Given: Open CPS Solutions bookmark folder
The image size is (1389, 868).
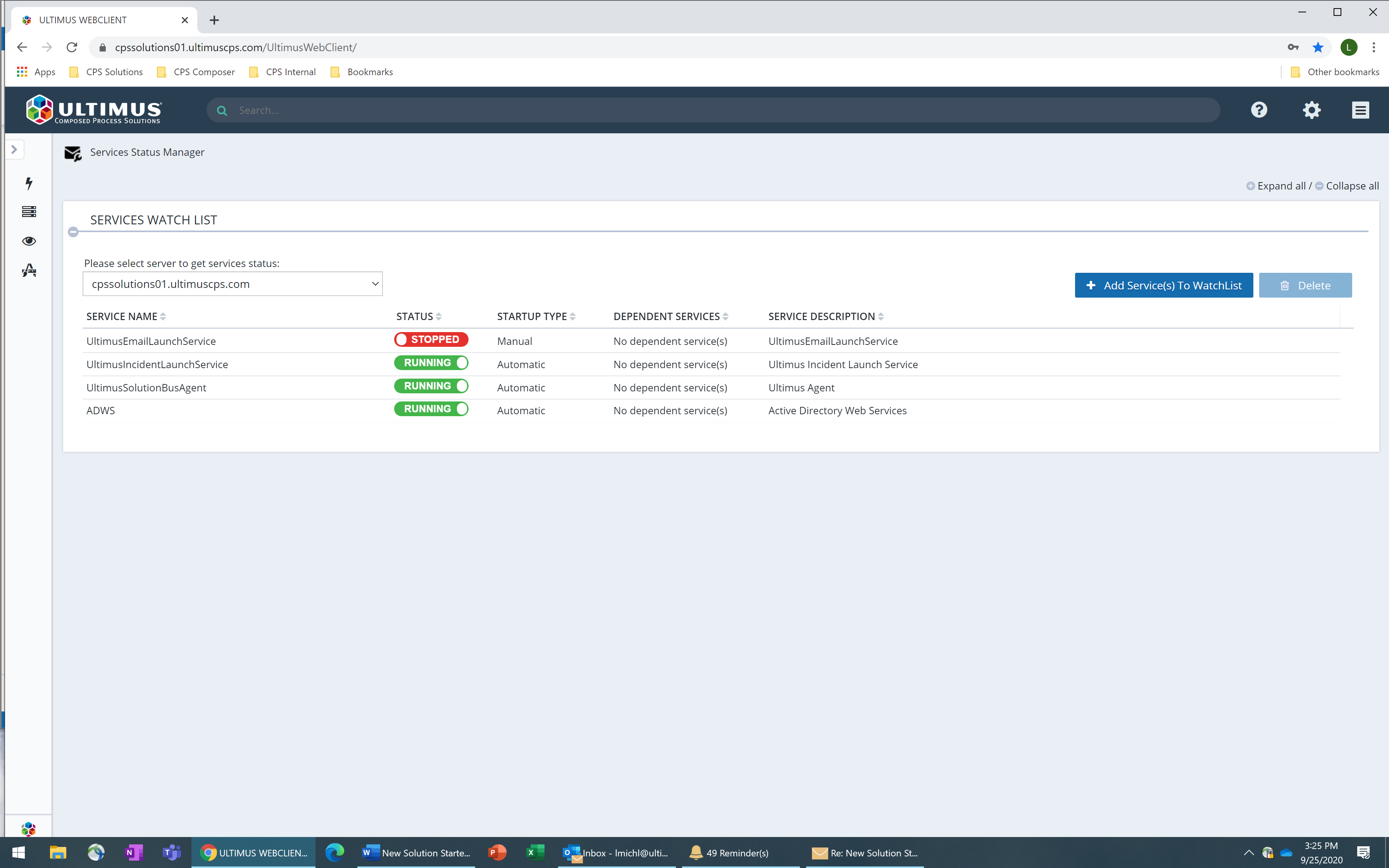Looking at the screenshot, I should 106,72.
